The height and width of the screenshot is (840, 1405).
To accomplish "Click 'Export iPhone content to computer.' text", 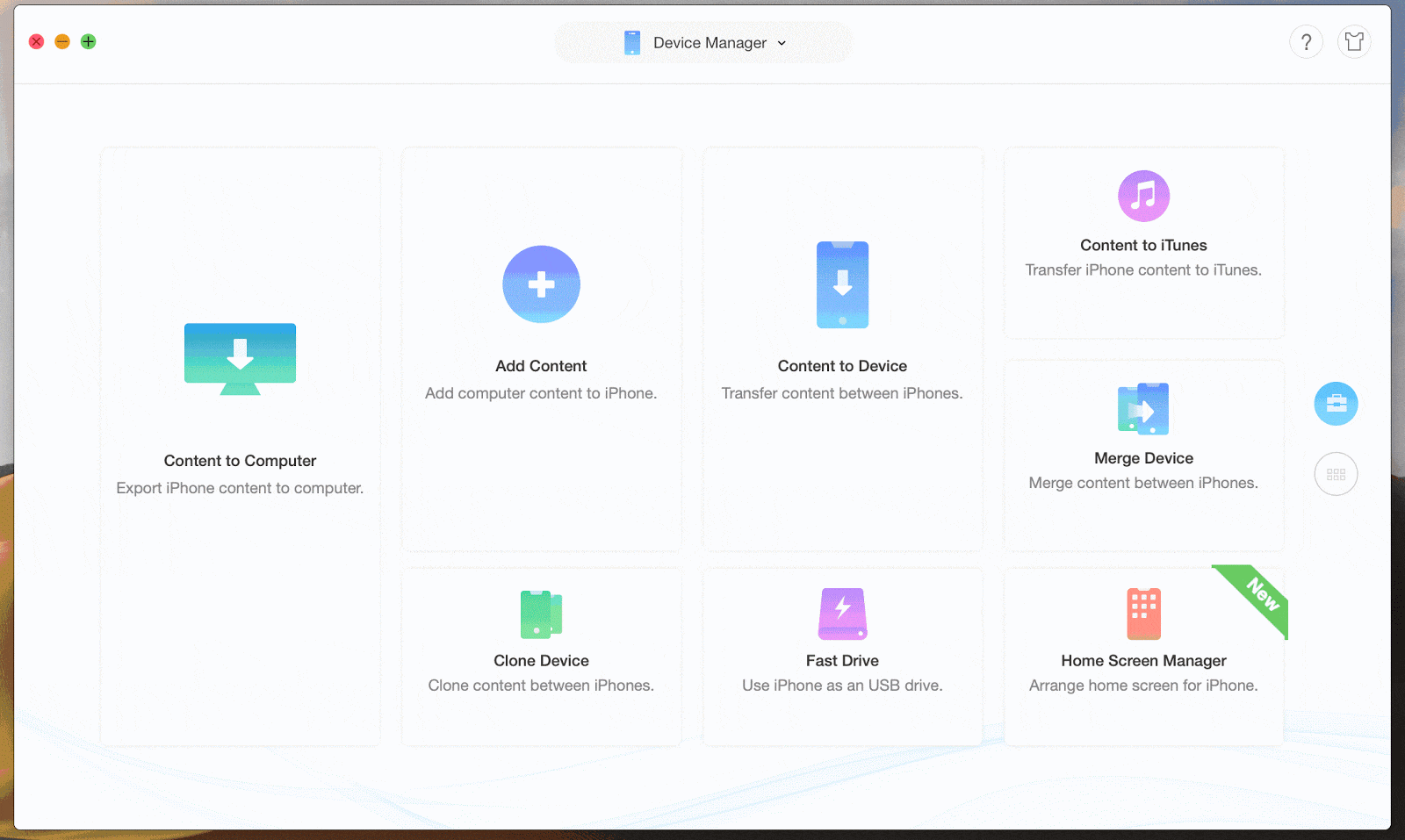I will pyautogui.click(x=240, y=488).
